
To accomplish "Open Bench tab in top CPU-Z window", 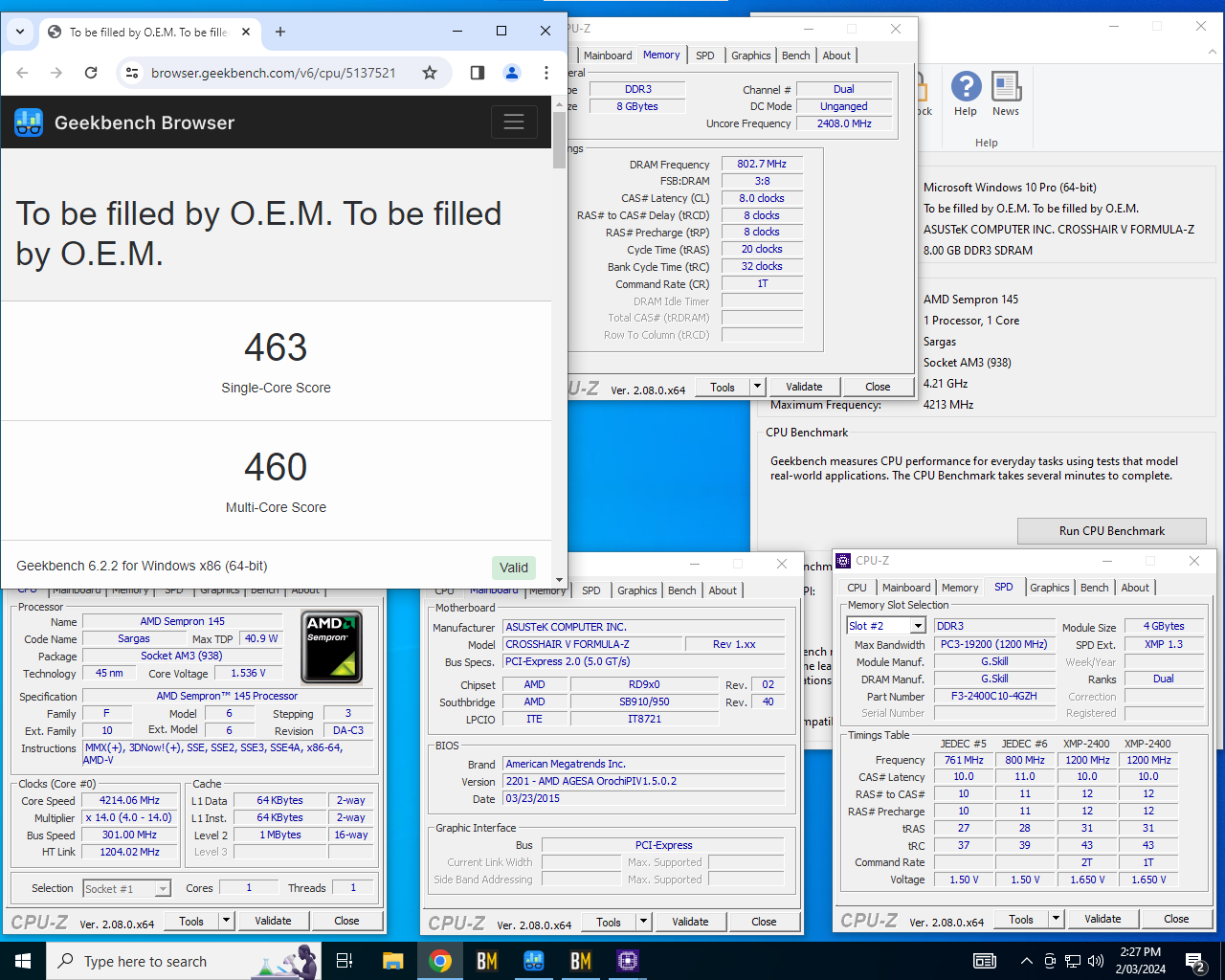I will coord(796,56).
